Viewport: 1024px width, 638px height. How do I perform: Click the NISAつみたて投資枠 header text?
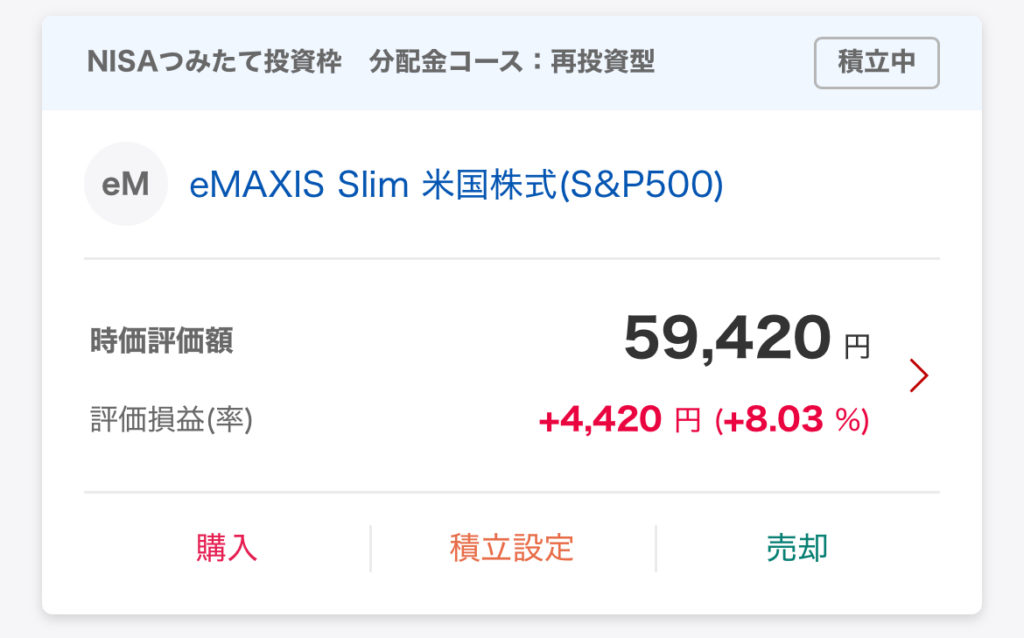(x=215, y=63)
